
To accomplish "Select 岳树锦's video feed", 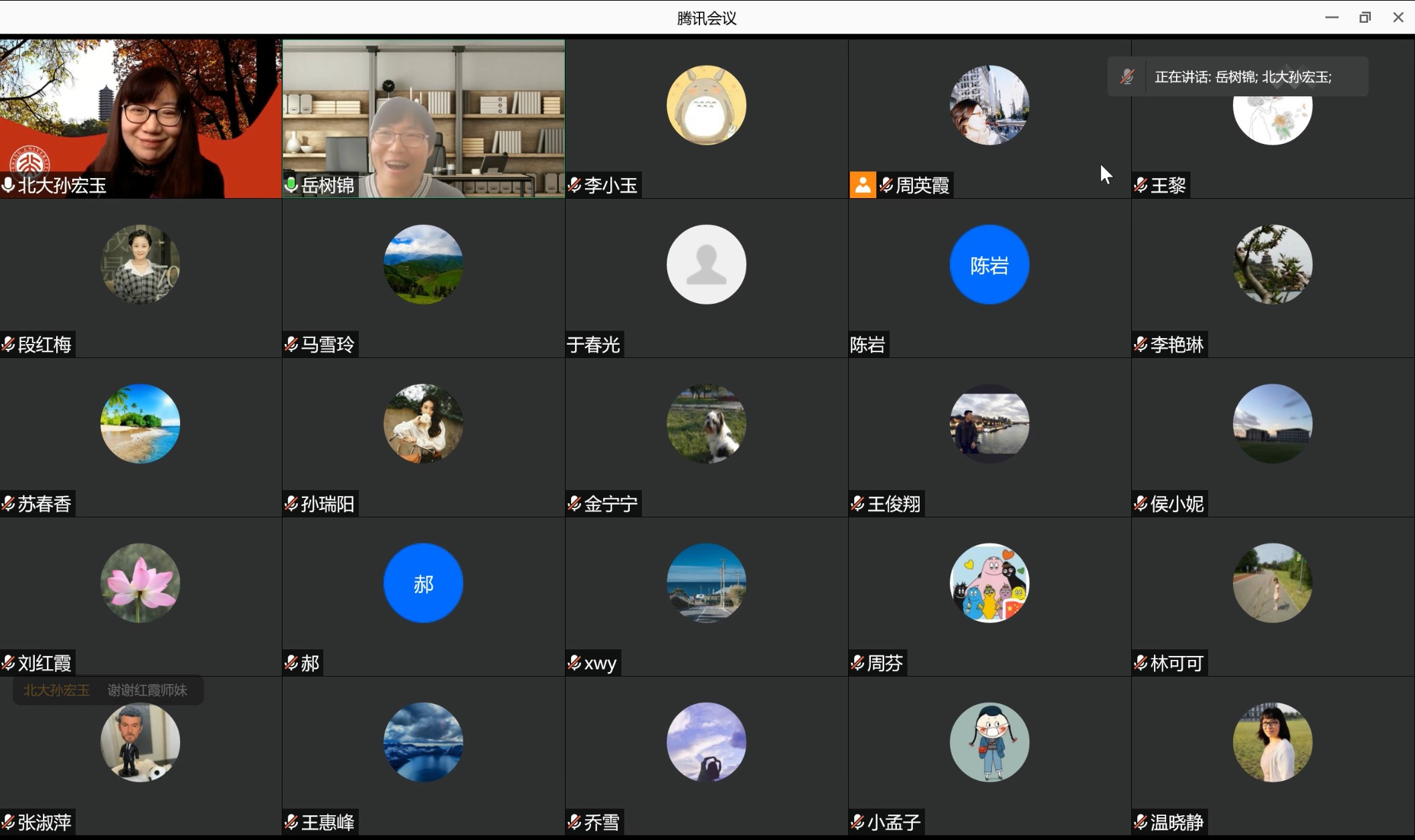I will coord(423,118).
